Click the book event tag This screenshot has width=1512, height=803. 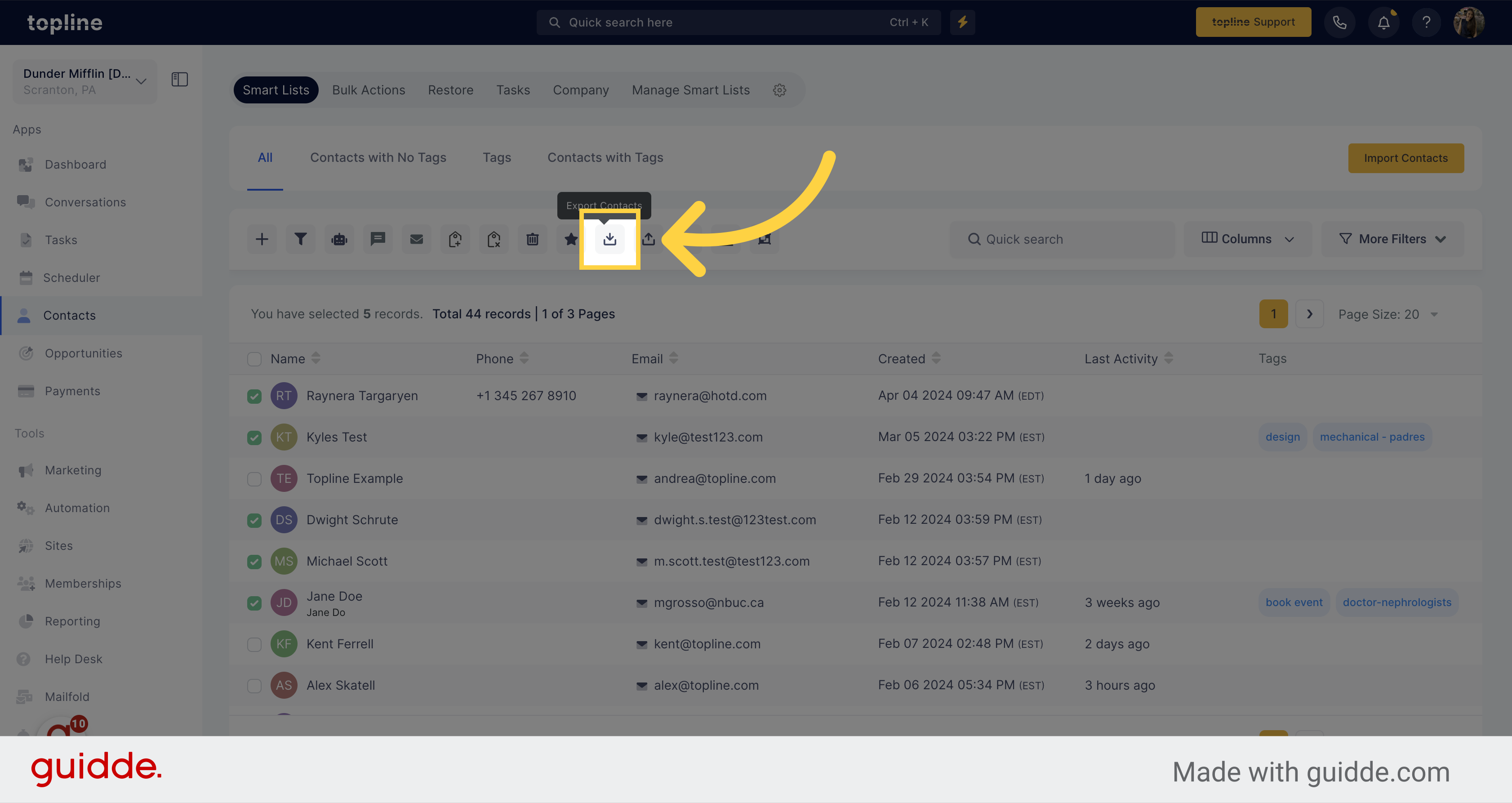point(1294,602)
